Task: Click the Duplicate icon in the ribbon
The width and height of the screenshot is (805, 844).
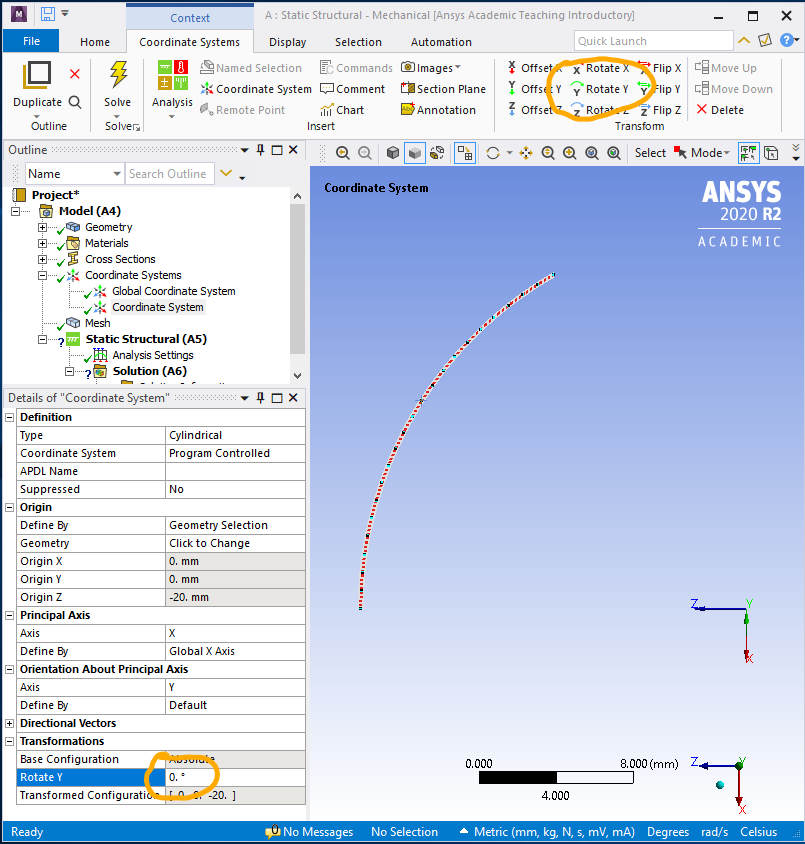Action: (37, 75)
